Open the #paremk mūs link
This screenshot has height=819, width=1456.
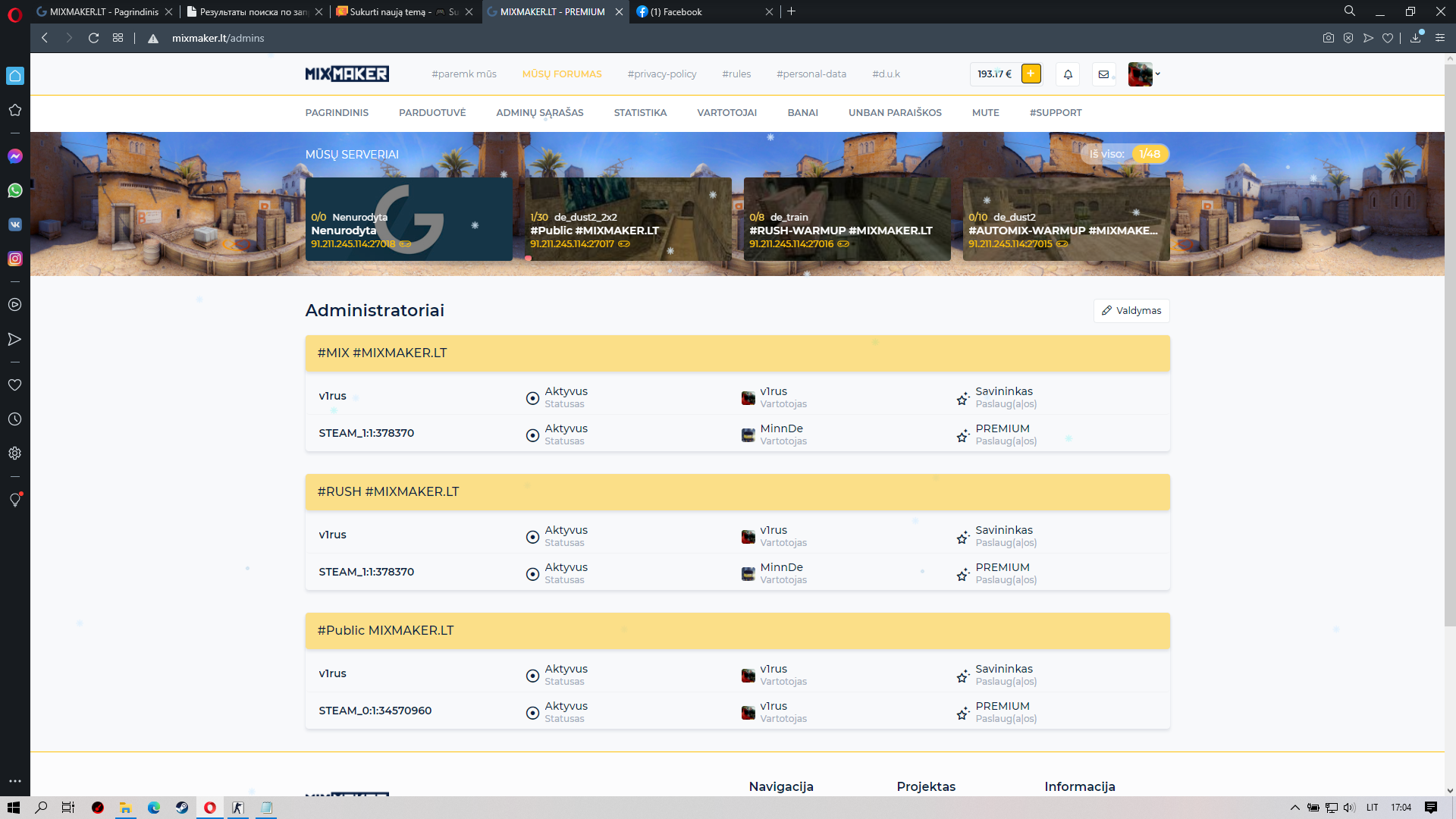click(464, 74)
